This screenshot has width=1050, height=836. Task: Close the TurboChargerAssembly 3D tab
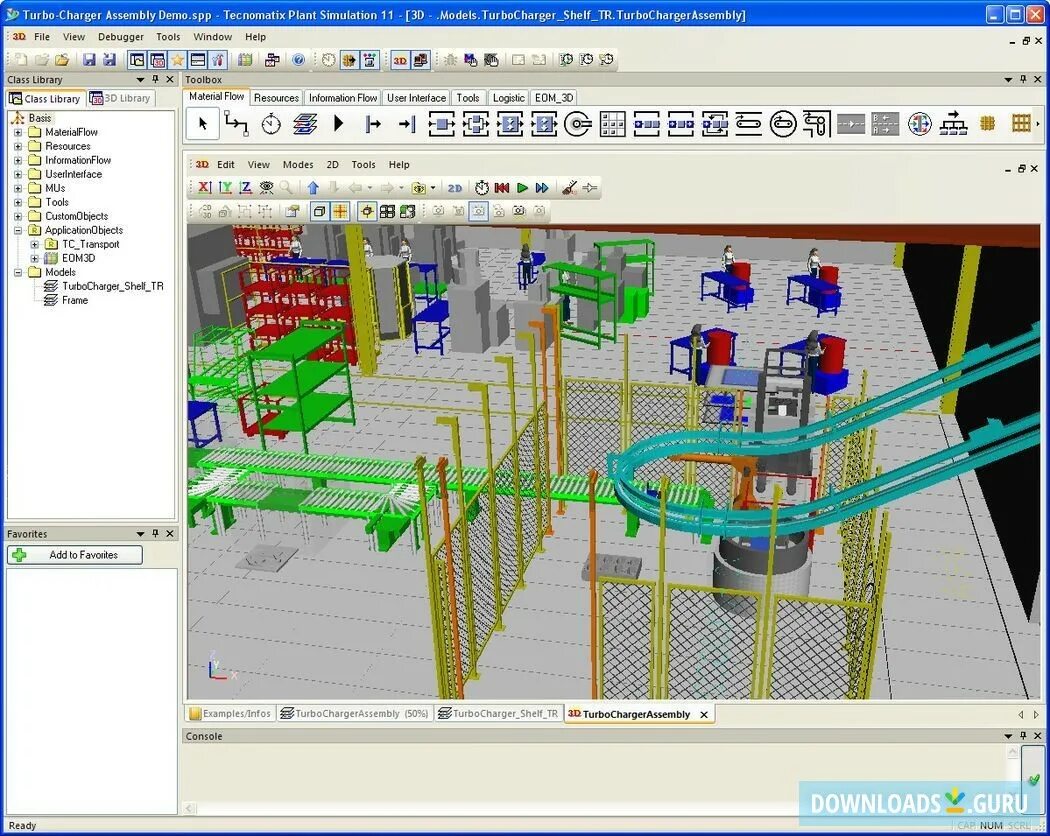704,715
